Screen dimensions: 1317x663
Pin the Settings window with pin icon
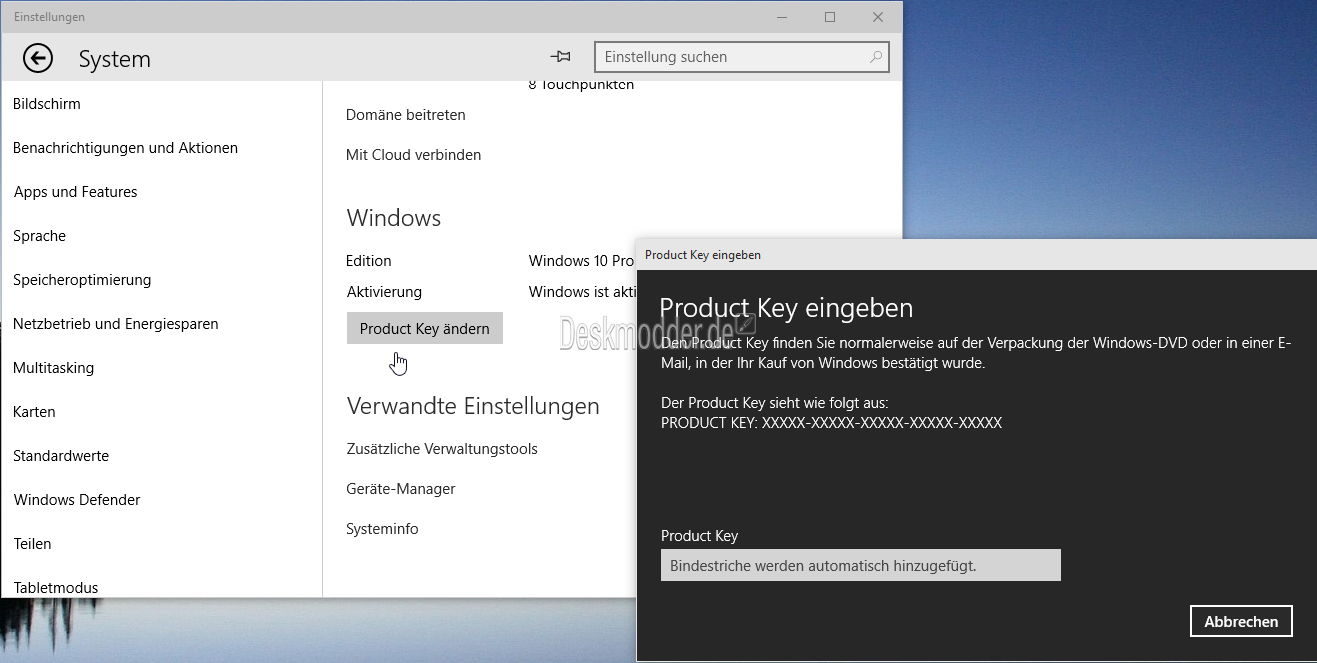(x=561, y=57)
